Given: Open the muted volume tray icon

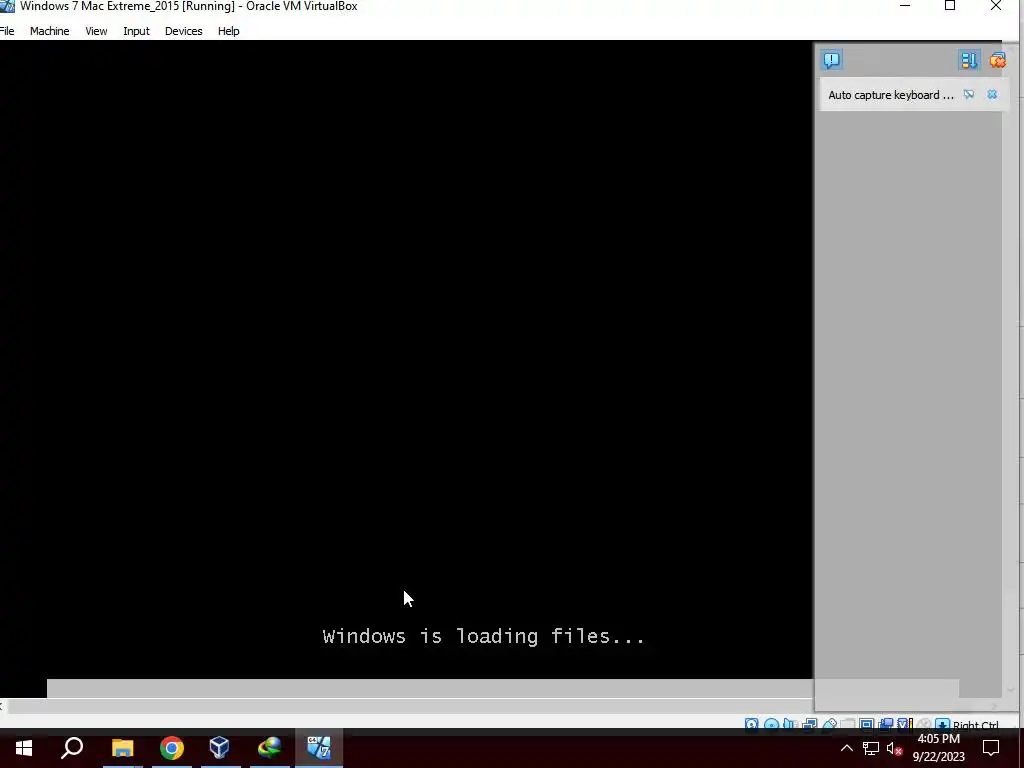Looking at the screenshot, I should coord(894,748).
